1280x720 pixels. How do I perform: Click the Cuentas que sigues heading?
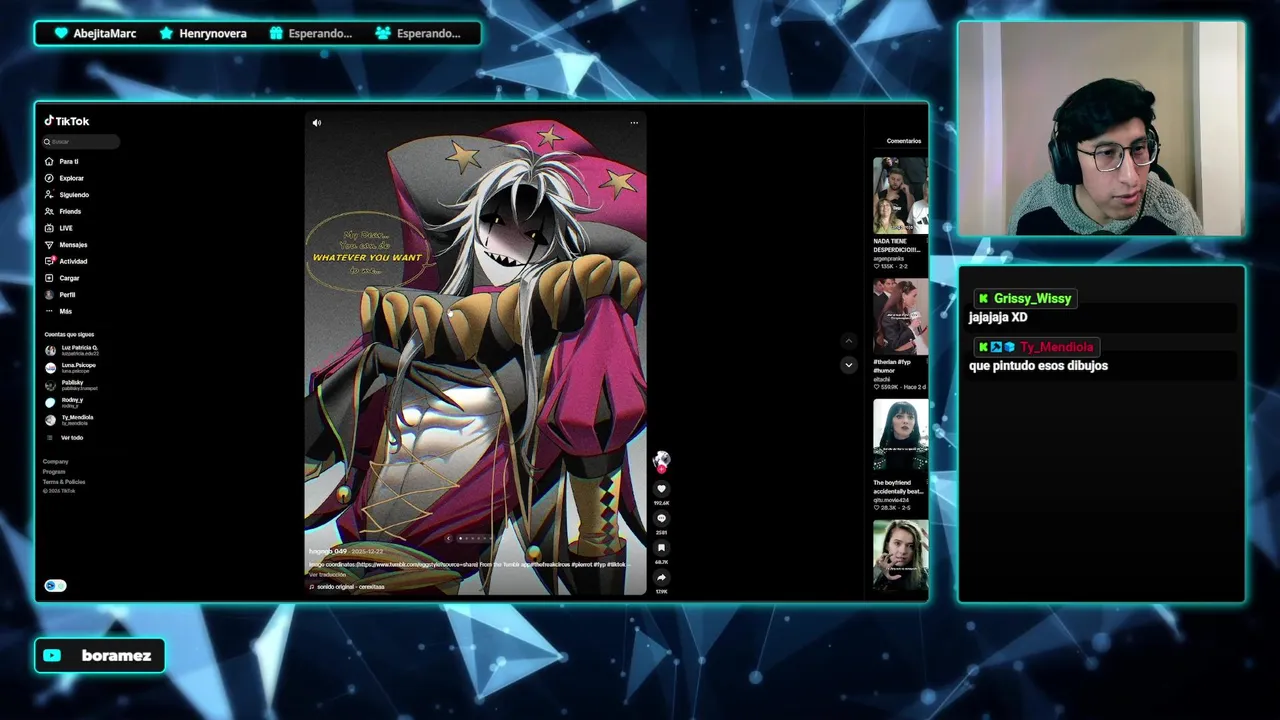[x=69, y=335]
